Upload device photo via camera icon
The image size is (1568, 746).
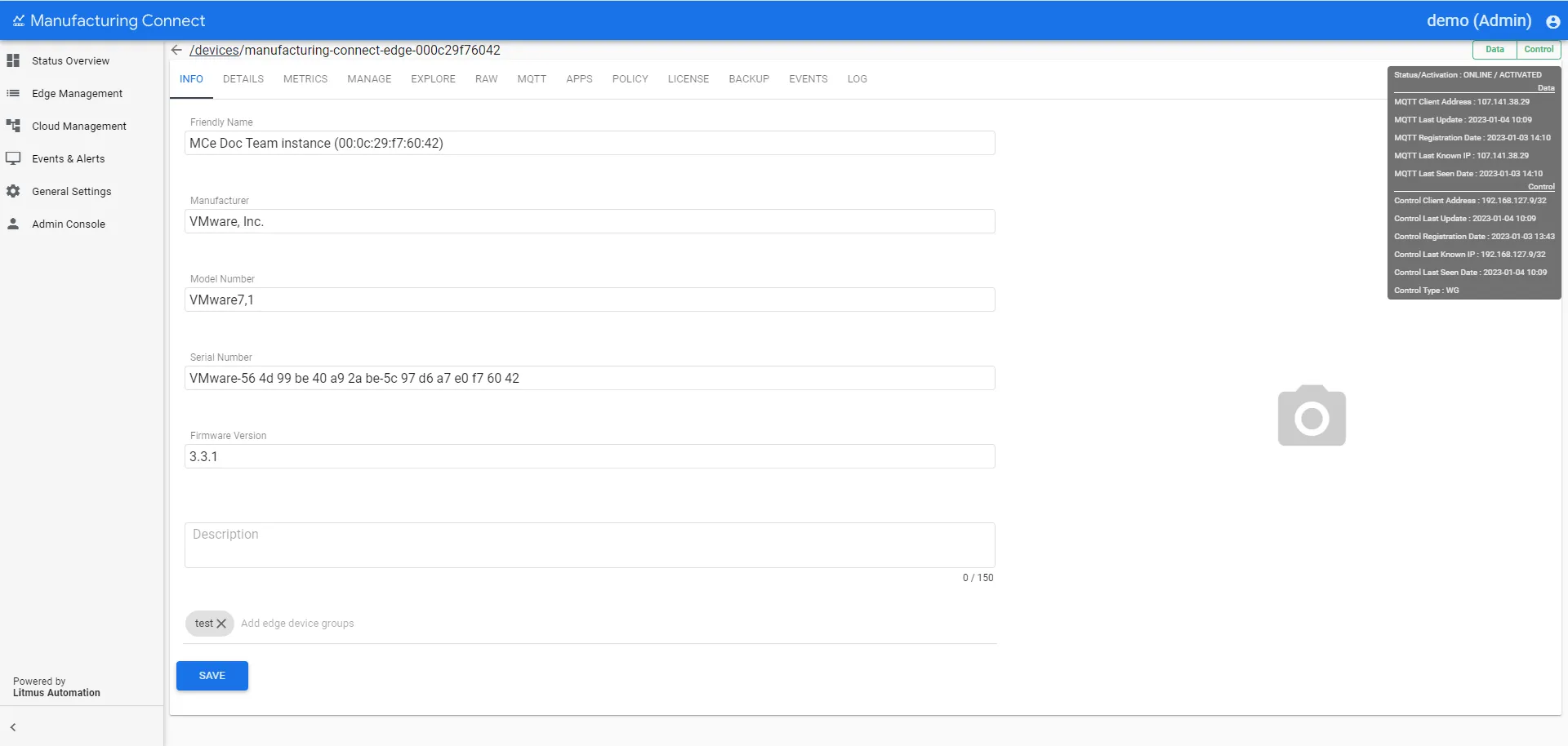point(1312,415)
